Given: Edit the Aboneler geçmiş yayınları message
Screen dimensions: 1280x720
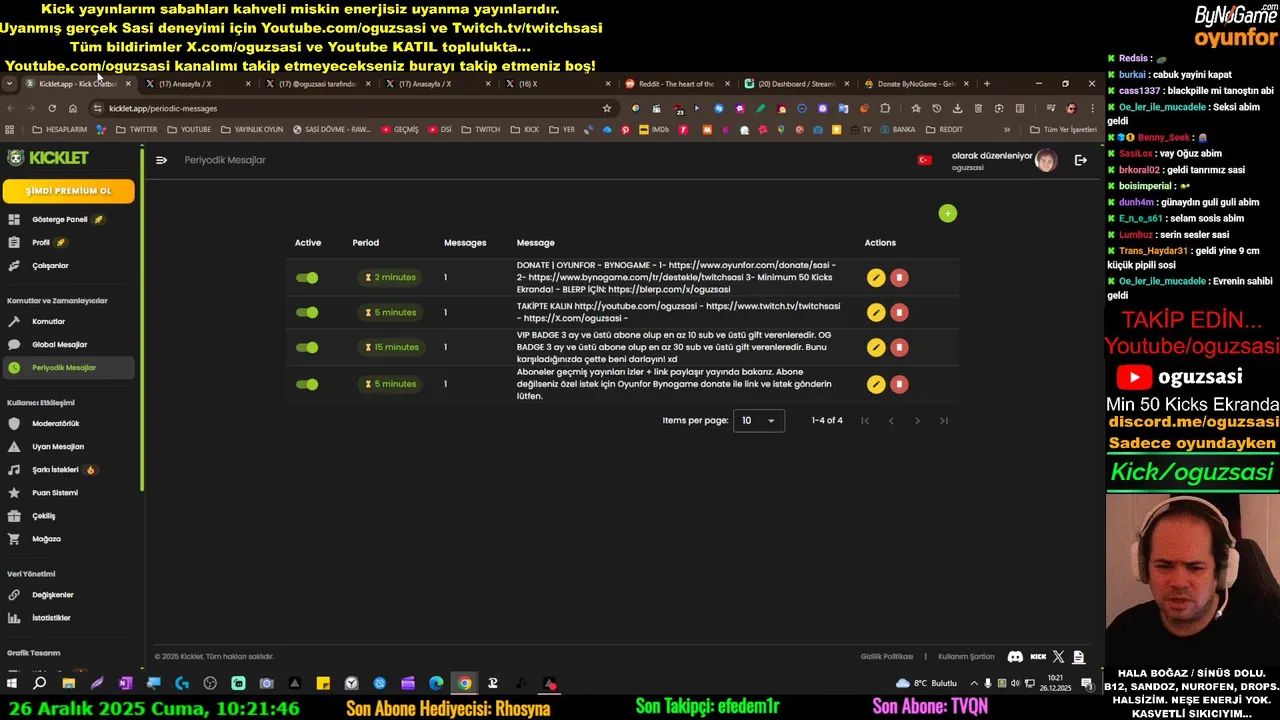Looking at the screenshot, I should [x=876, y=384].
